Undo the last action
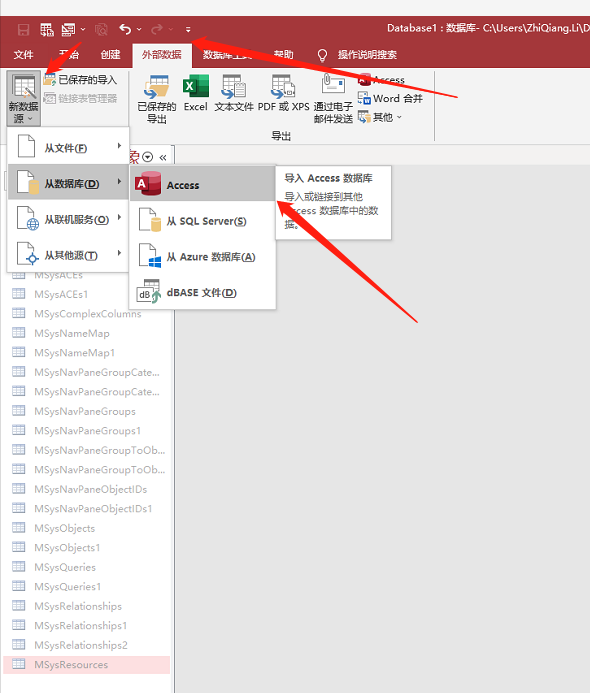This screenshot has width=590, height=693. pyautogui.click(x=125, y=29)
